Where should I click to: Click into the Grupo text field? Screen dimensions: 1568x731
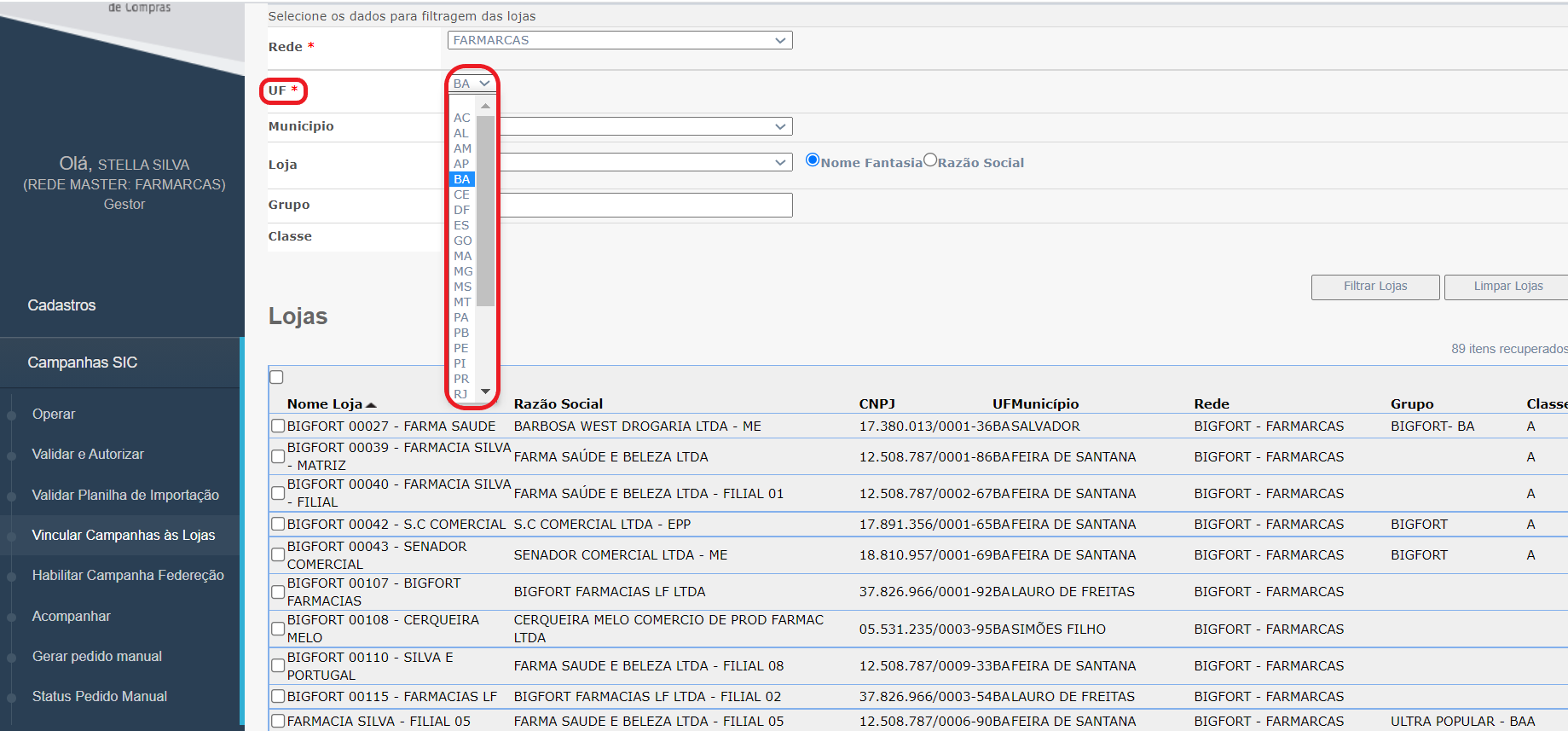tap(645, 205)
